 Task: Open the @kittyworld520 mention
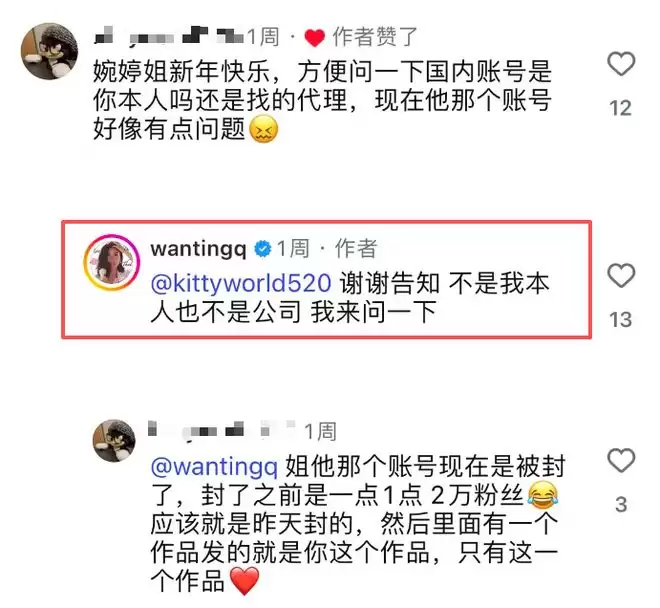(x=241, y=283)
